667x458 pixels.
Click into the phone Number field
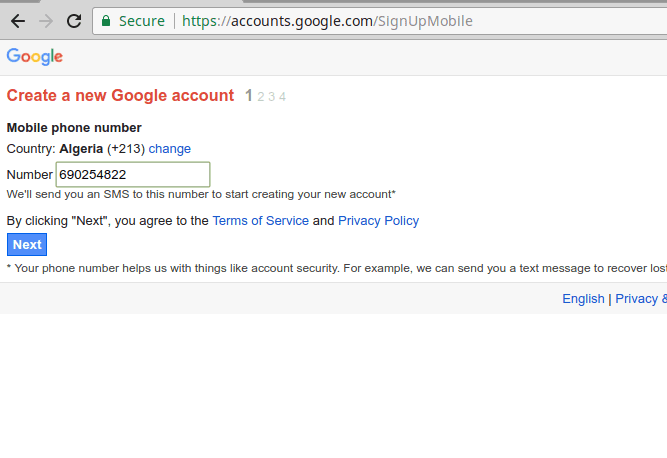(133, 174)
